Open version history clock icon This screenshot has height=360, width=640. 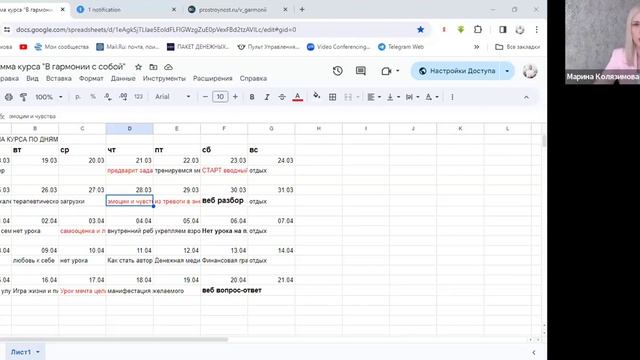click(x=338, y=71)
